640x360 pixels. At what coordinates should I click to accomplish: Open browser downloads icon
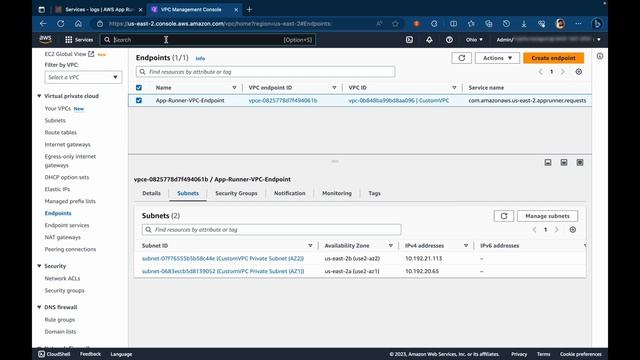coord(524,24)
